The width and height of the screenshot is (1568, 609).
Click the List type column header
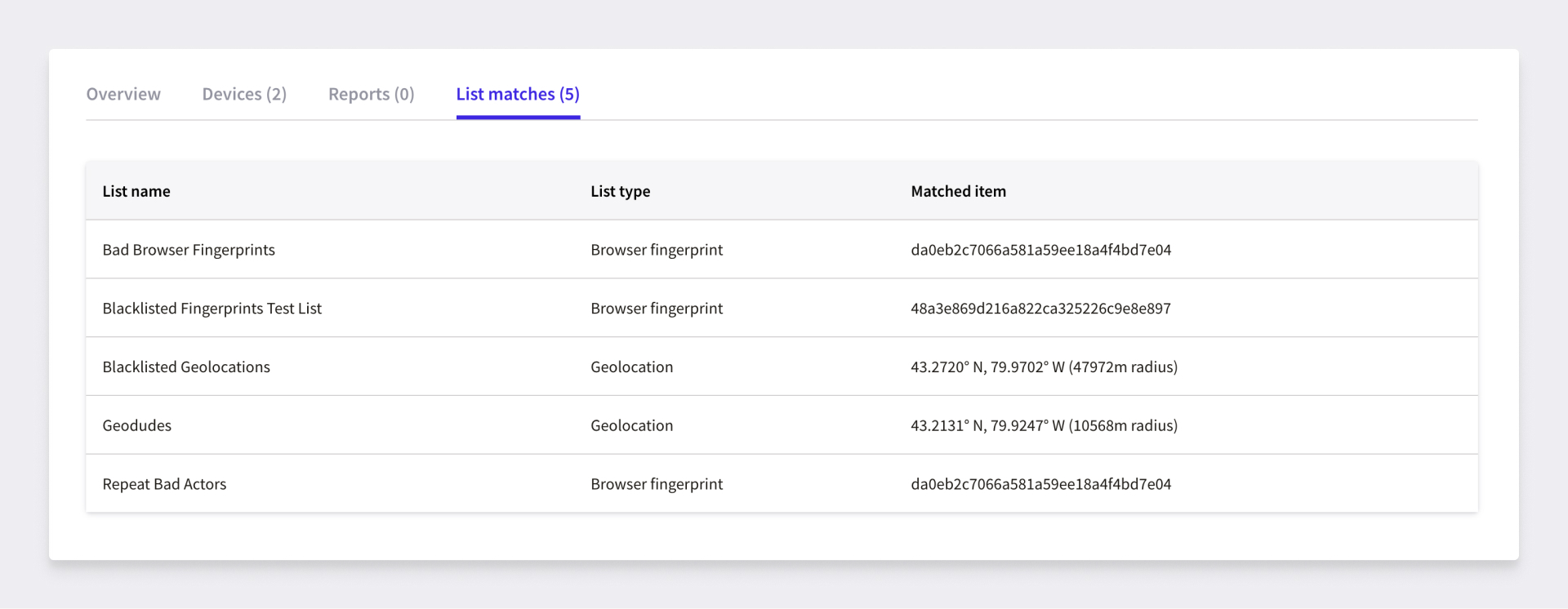coord(620,191)
